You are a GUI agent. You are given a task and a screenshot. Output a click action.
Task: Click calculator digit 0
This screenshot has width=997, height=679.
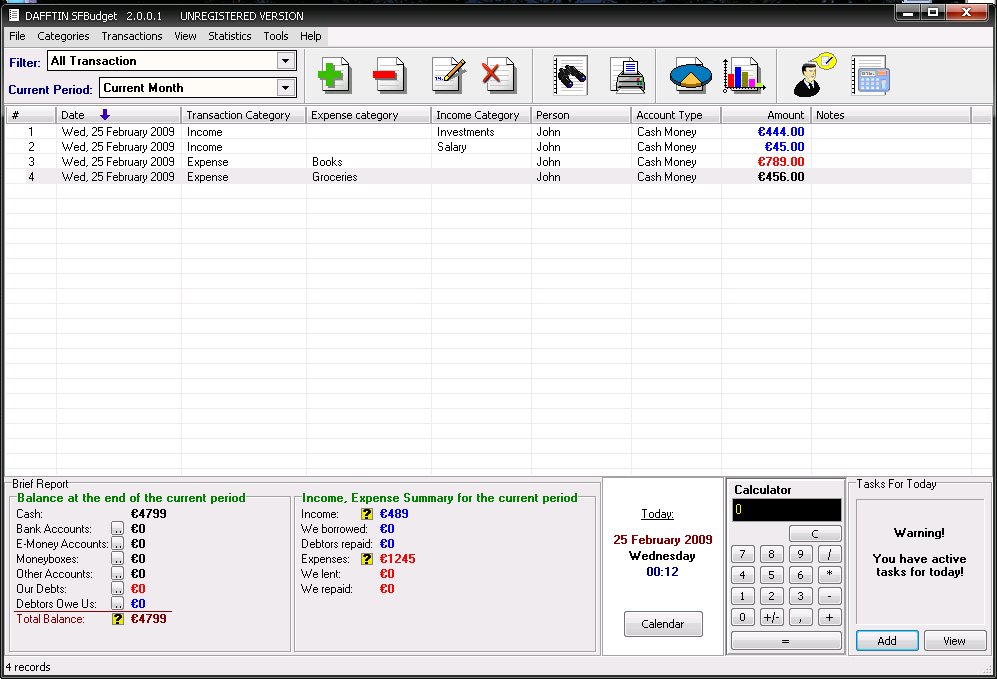(x=742, y=617)
